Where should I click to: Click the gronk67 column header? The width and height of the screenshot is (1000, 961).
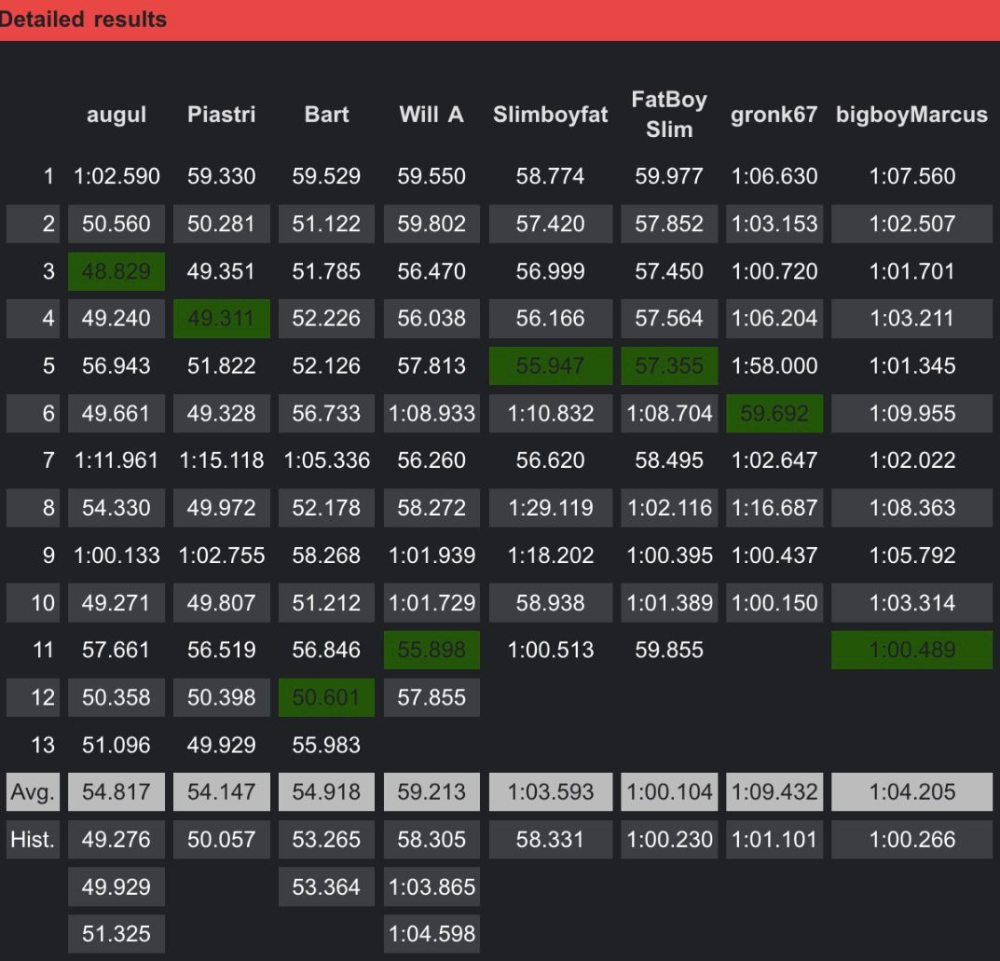[x=774, y=115]
